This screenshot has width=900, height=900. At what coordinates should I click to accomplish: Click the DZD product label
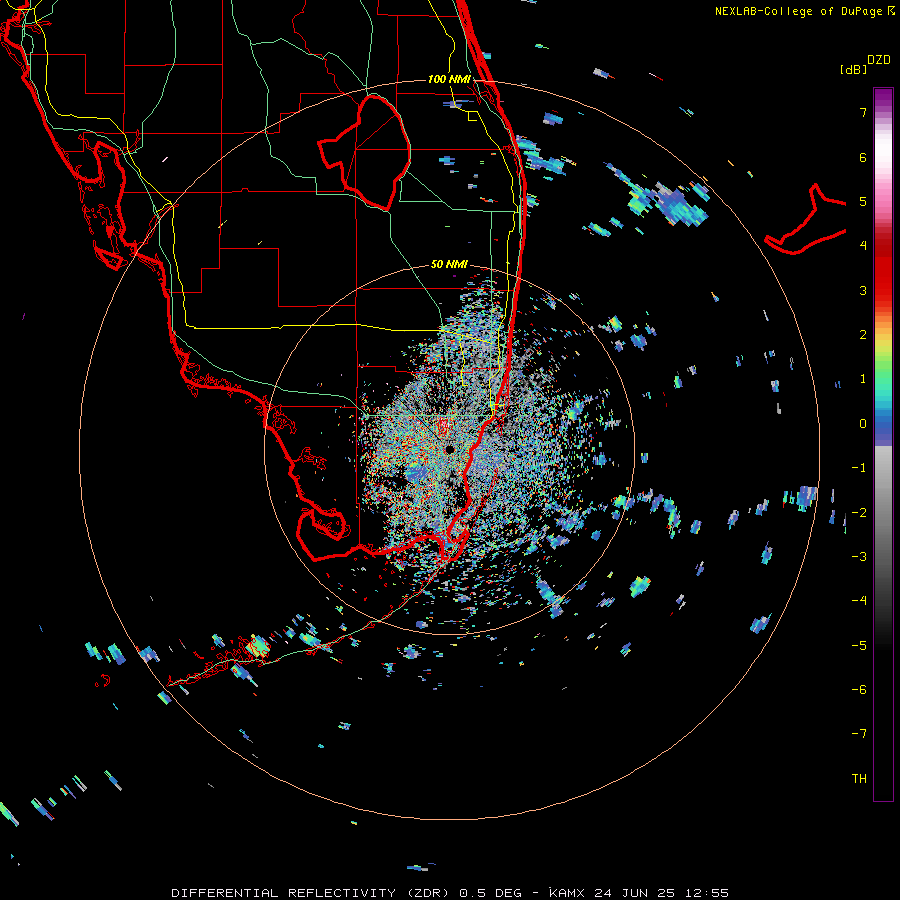pos(879,60)
